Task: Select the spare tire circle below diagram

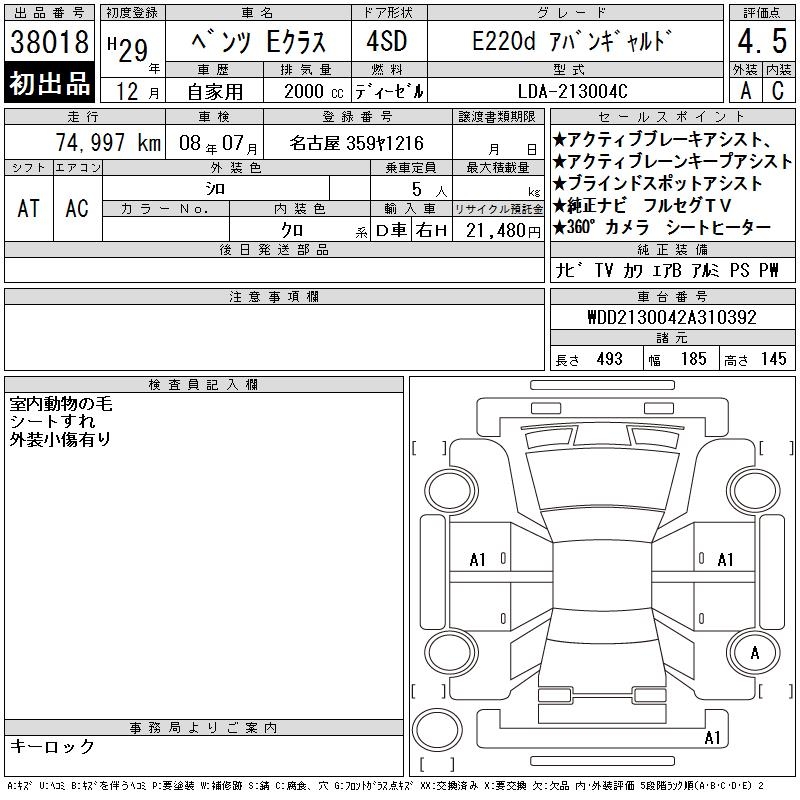Action: (437, 730)
